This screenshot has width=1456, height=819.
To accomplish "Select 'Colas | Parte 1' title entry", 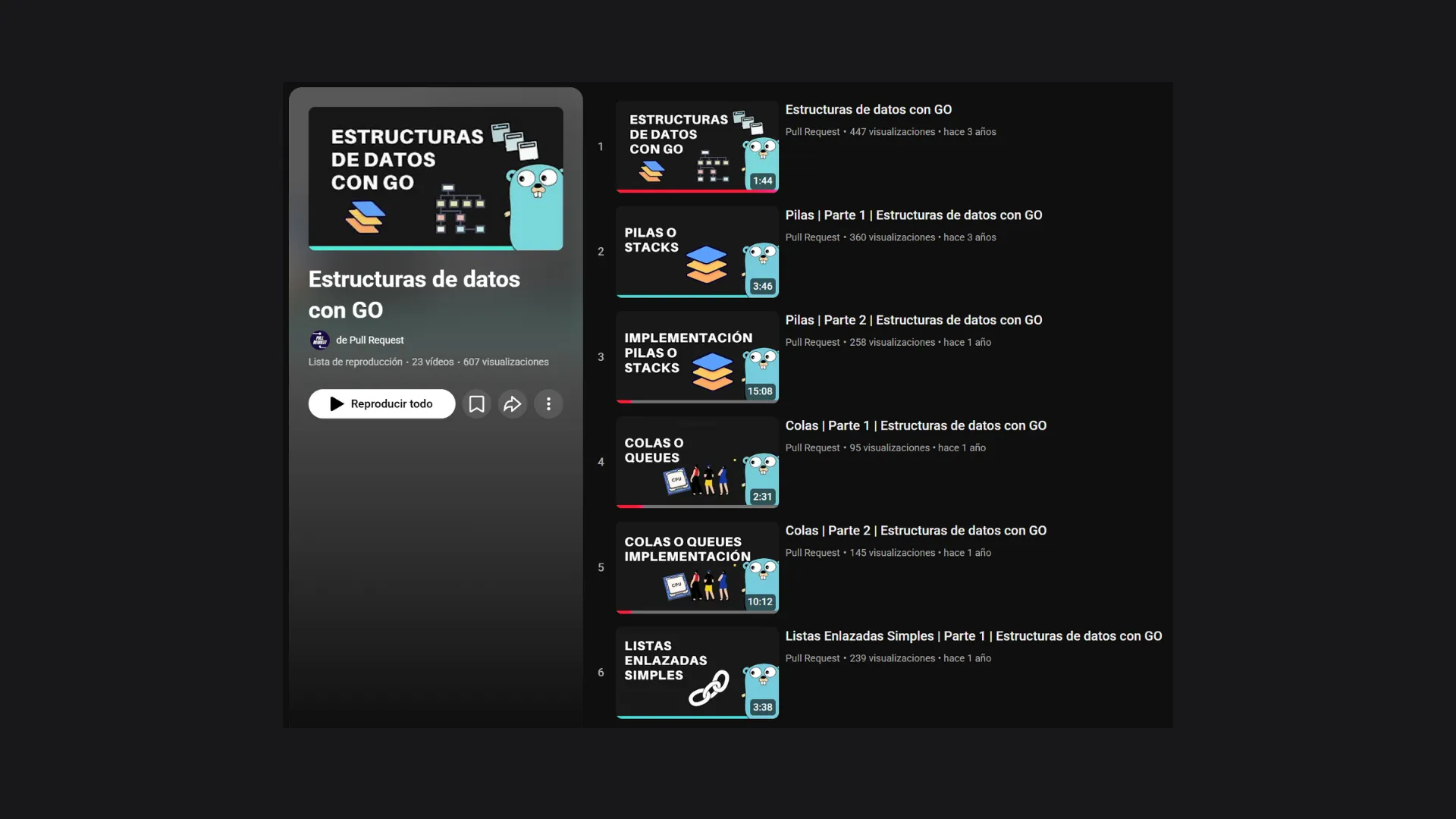I will (x=916, y=425).
